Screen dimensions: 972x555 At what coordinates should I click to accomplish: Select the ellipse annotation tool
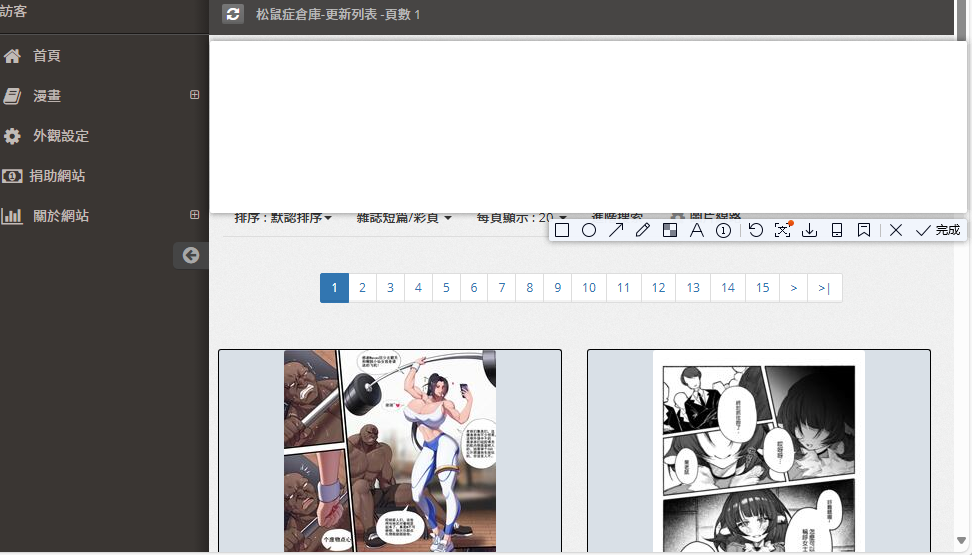pos(589,230)
